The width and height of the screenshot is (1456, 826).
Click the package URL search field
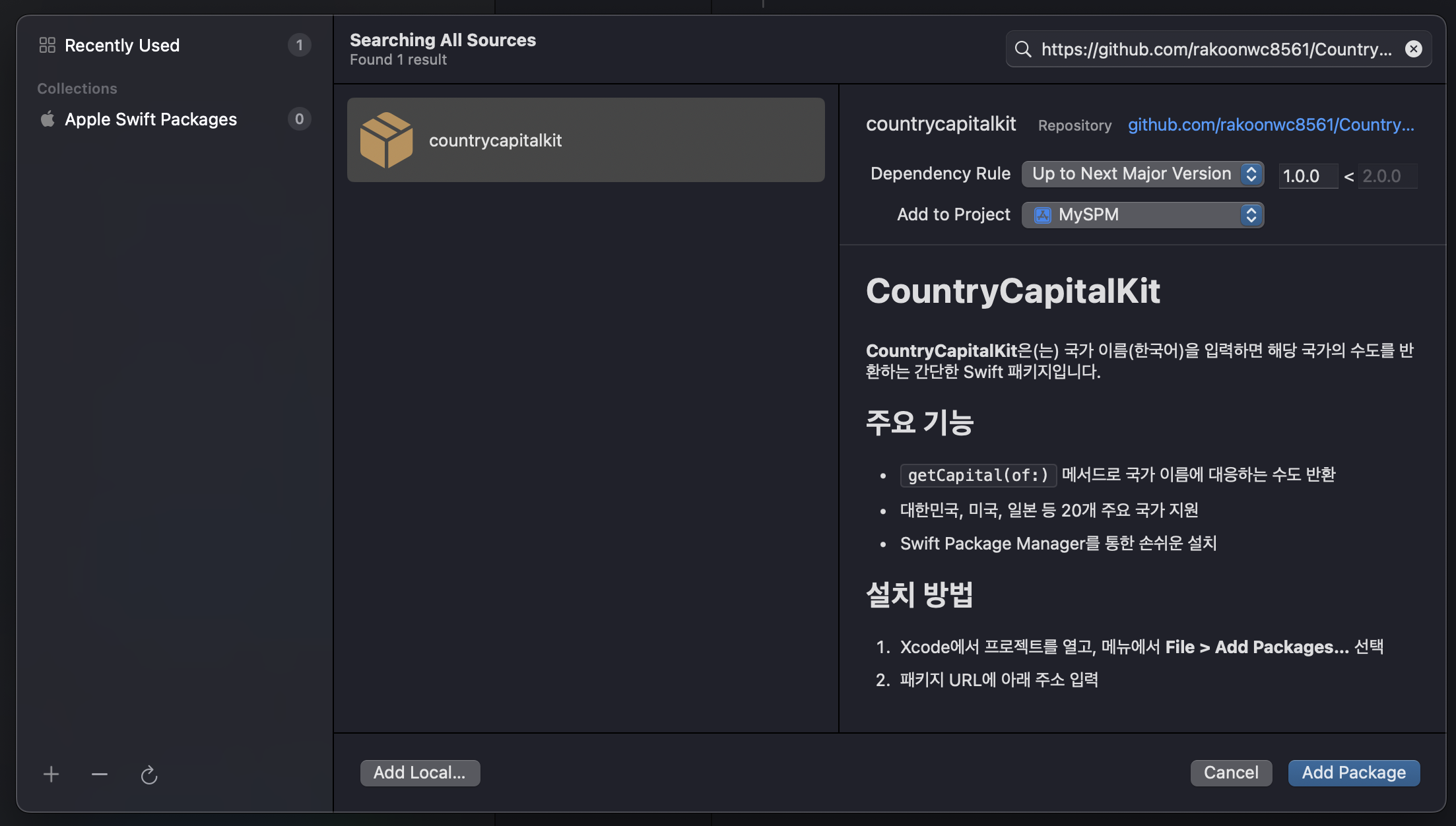[1216, 49]
